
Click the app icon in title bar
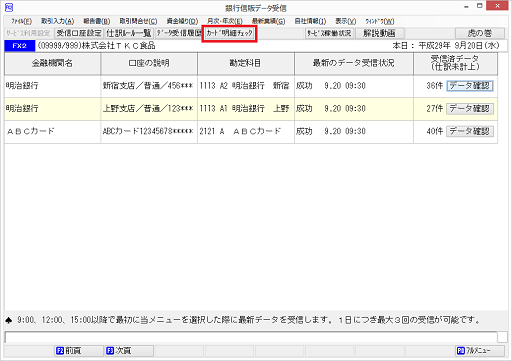point(9,7)
